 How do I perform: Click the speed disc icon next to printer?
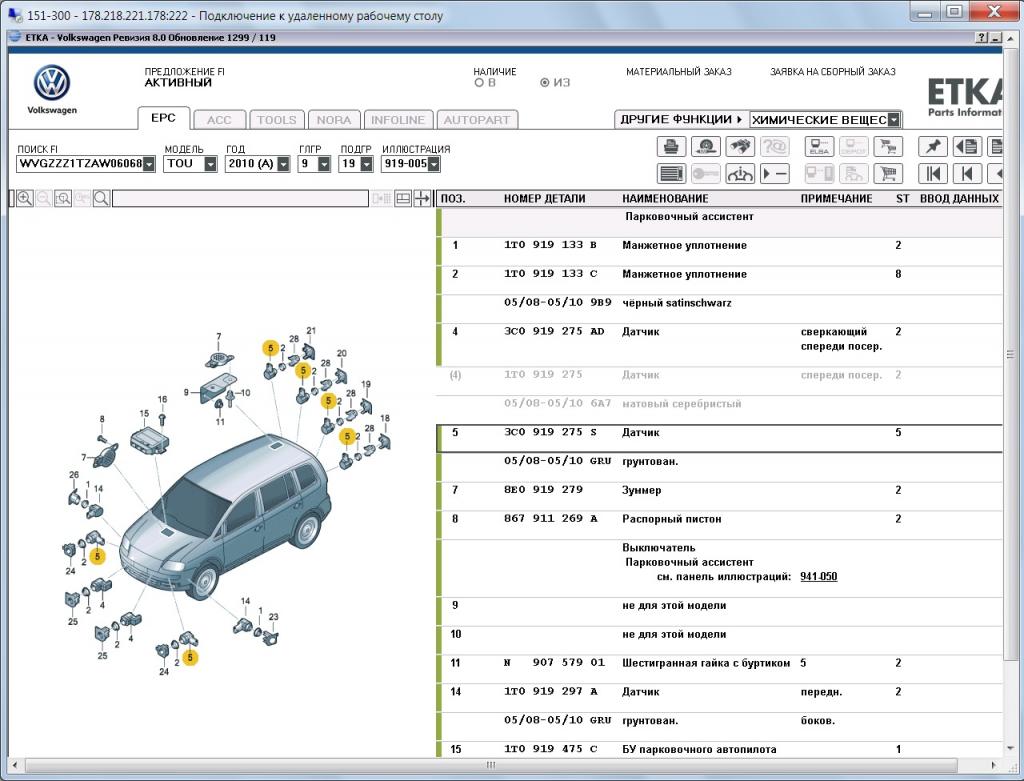705,146
